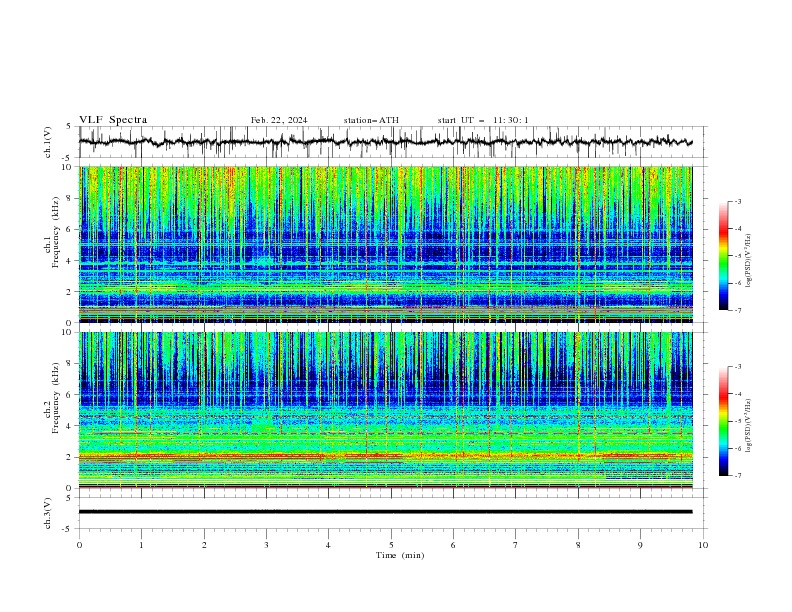
Task: Click the ch.2 spectrogram color scale bar
Action: tap(723, 421)
